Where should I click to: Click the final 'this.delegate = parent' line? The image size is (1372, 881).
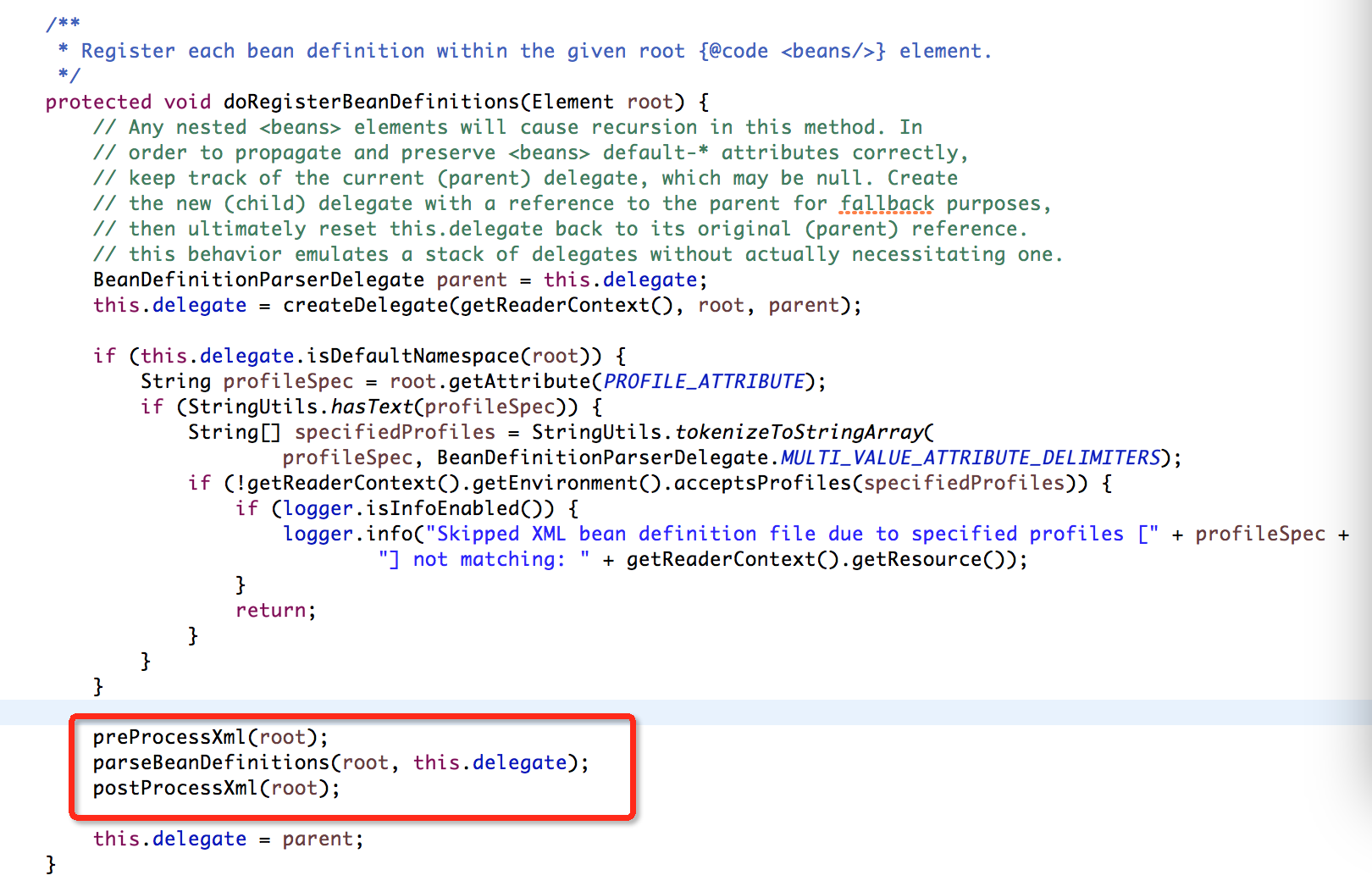point(228,839)
